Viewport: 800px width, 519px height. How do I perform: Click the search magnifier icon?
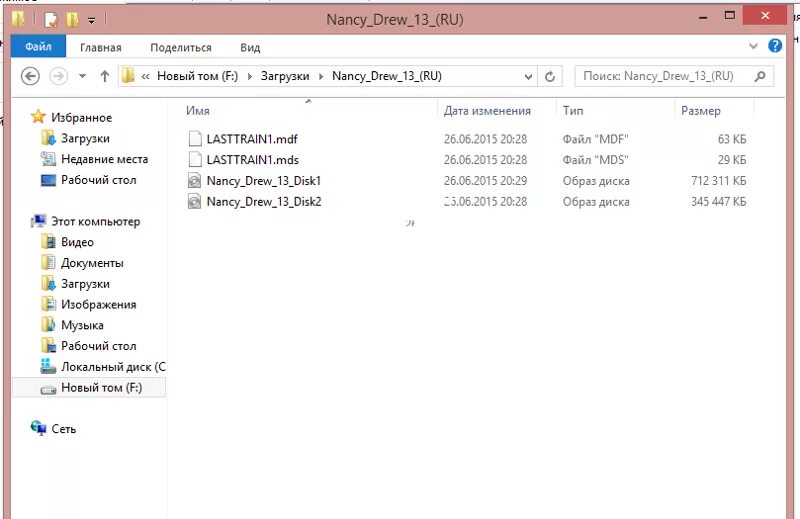click(x=760, y=76)
